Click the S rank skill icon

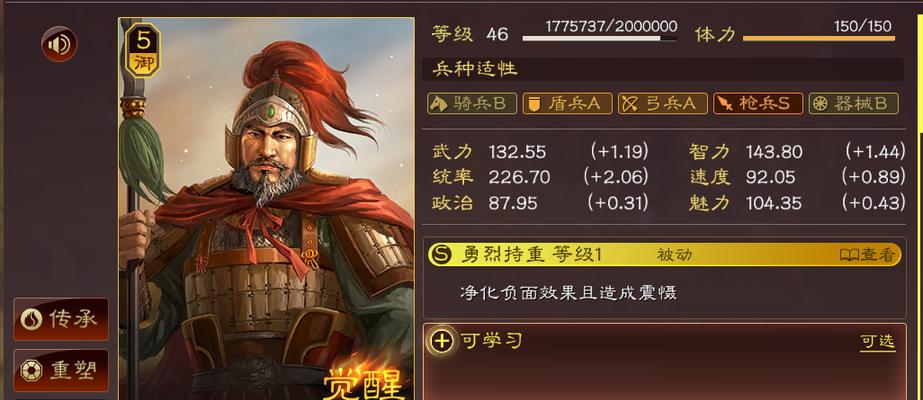[x=440, y=255]
